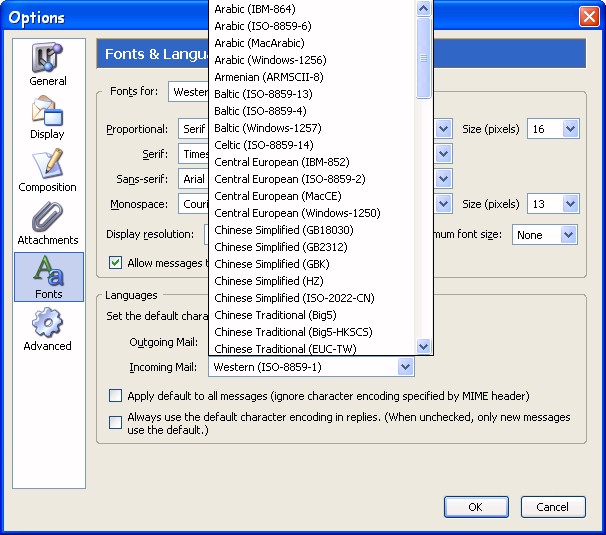Expand the Proportional font type dropdown arrow
The height and width of the screenshot is (535, 606).
443,129
